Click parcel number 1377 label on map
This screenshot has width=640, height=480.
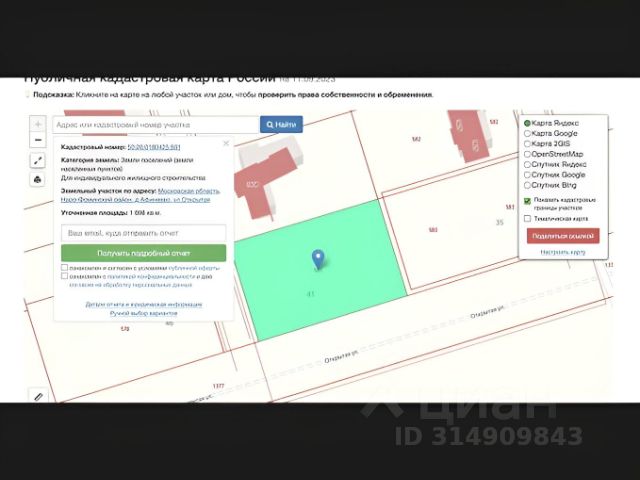pyautogui.click(x=219, y=386)
